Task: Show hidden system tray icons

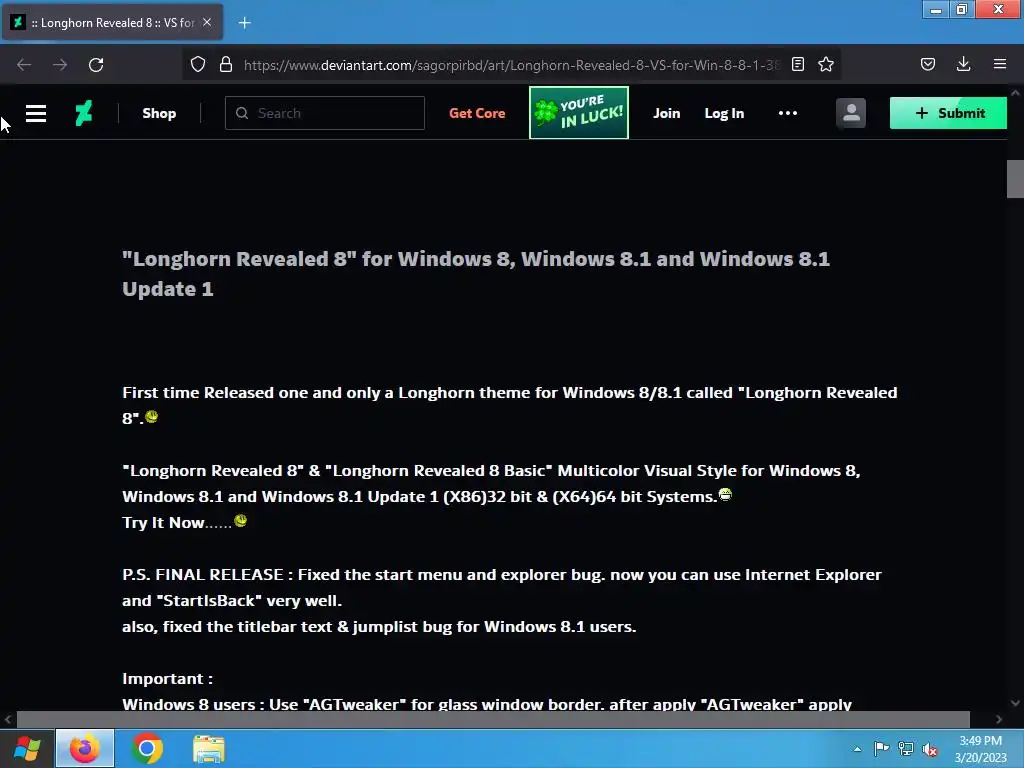Action: click(x=857, y=749)
